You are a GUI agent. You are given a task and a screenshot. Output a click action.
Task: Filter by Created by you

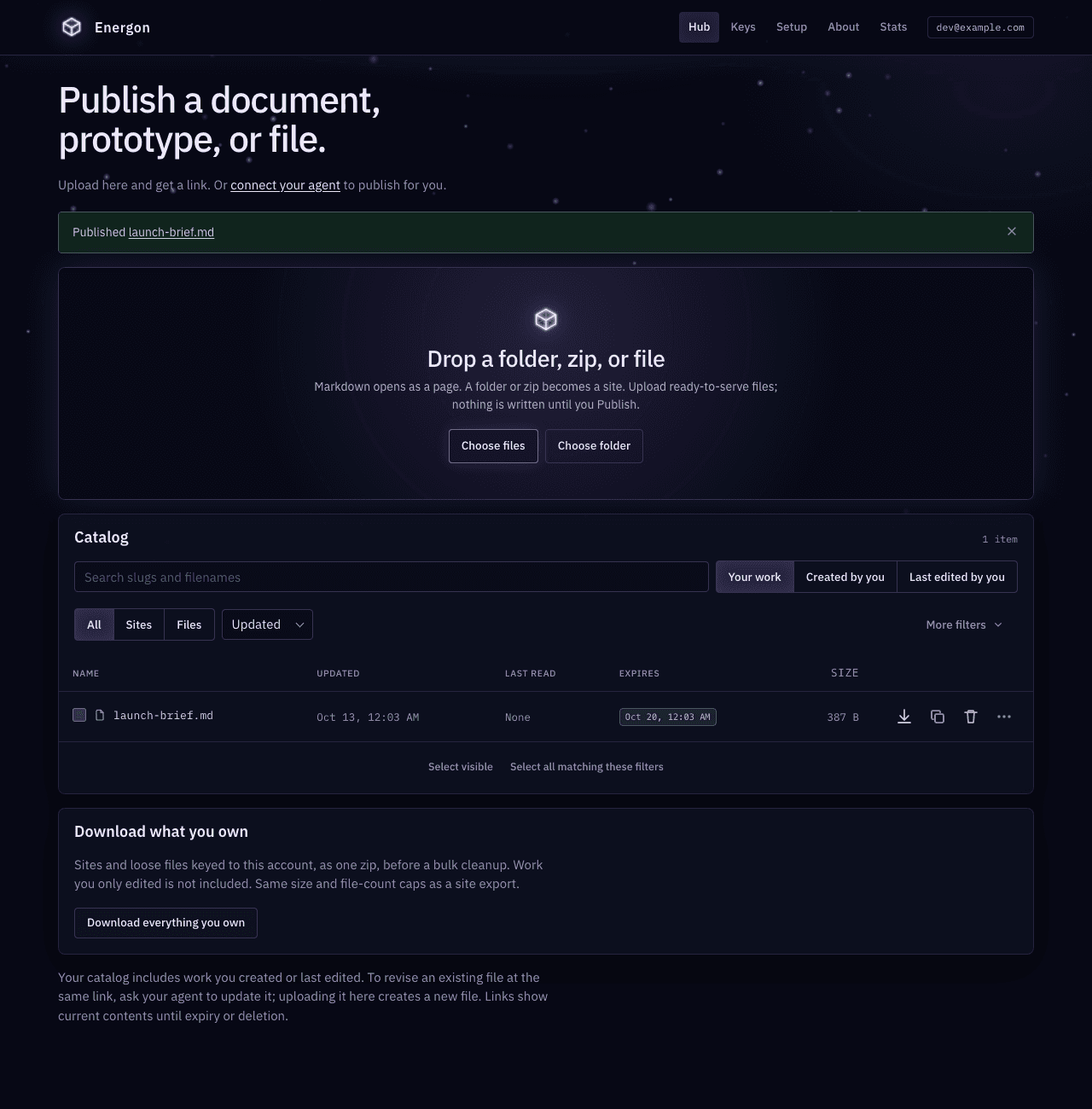coord(845,577)
